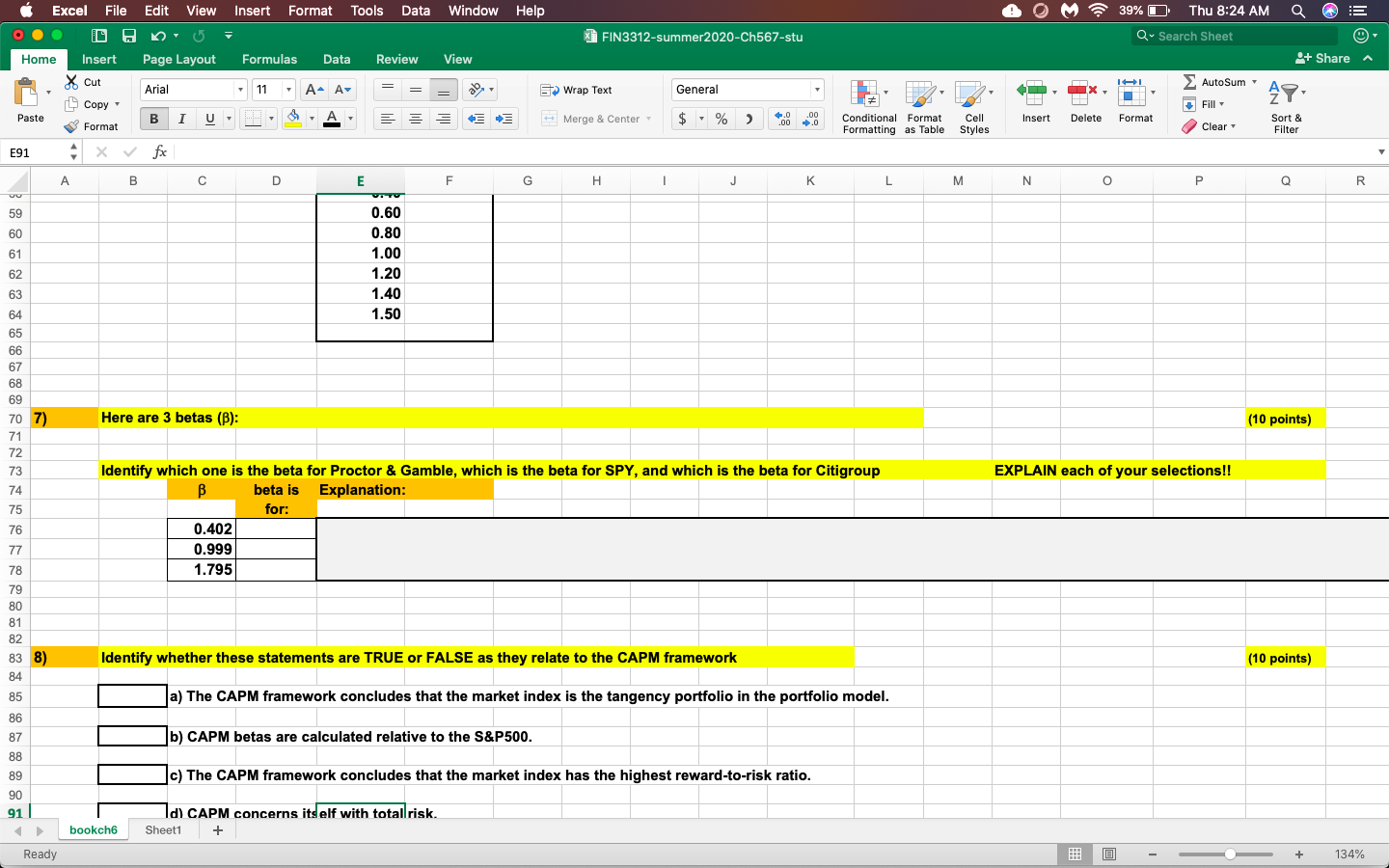The image size is (1389, 868).
Task: Increase decimal places
Action: tap(783, 119)
